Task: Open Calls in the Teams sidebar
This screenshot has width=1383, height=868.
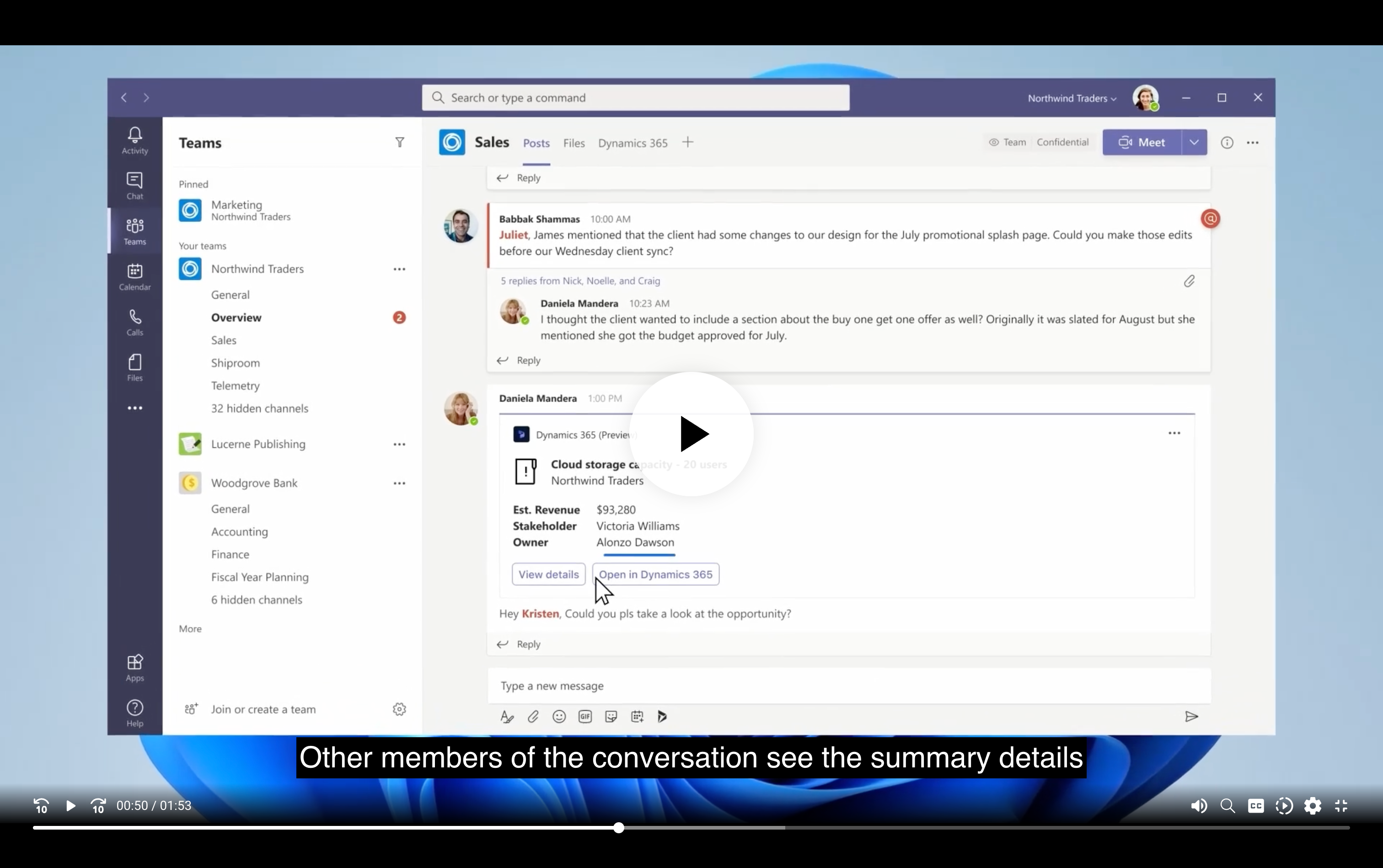Action: tap(135, 322)
